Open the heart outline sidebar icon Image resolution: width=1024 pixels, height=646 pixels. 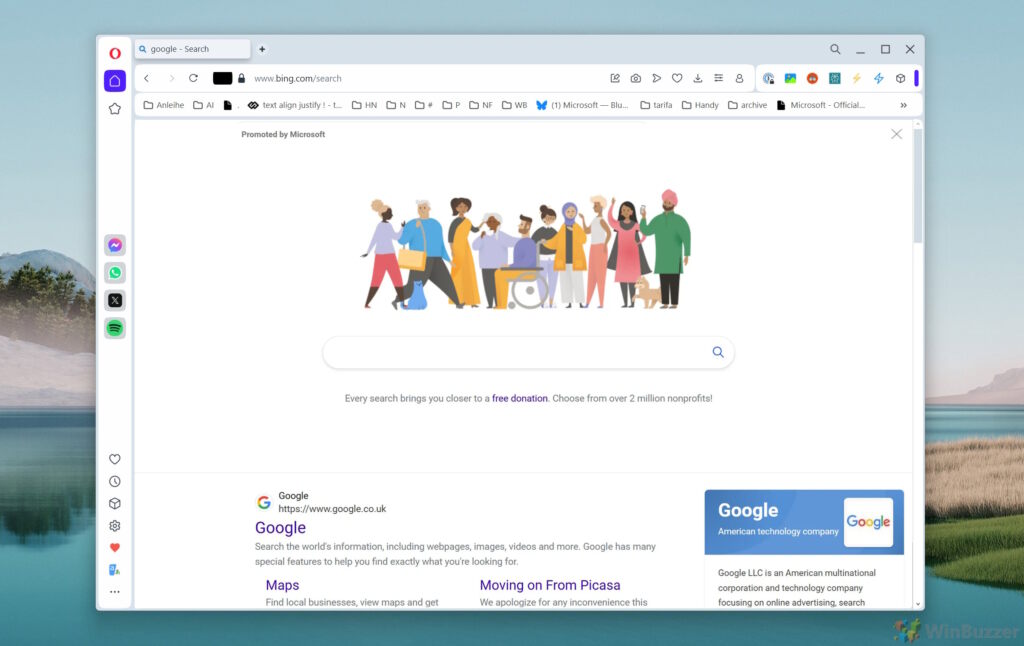point(115,459)
